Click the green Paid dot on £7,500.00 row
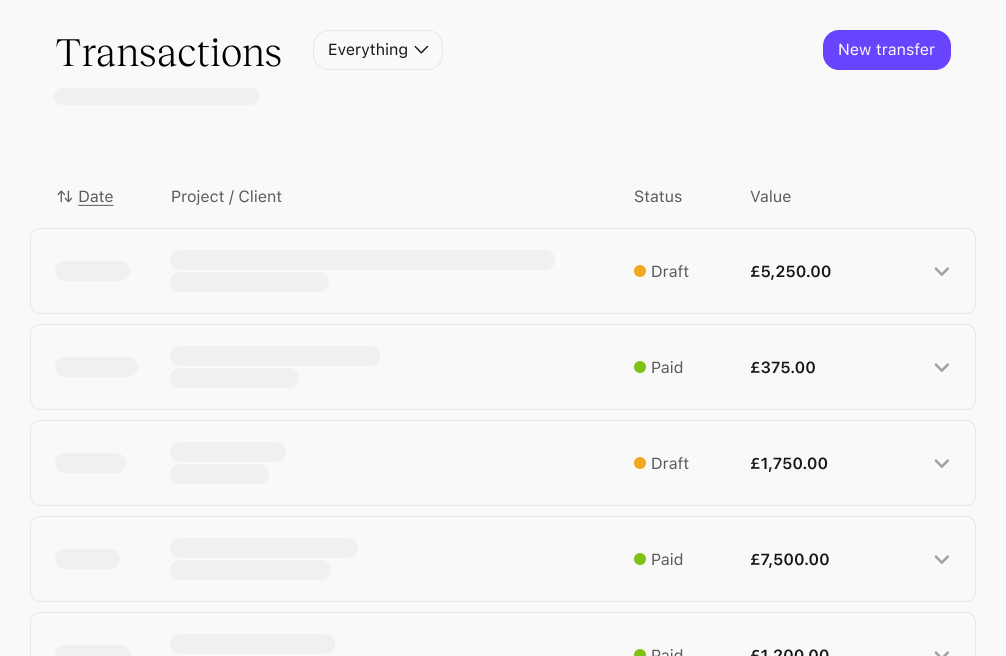 tap(640, 559)
